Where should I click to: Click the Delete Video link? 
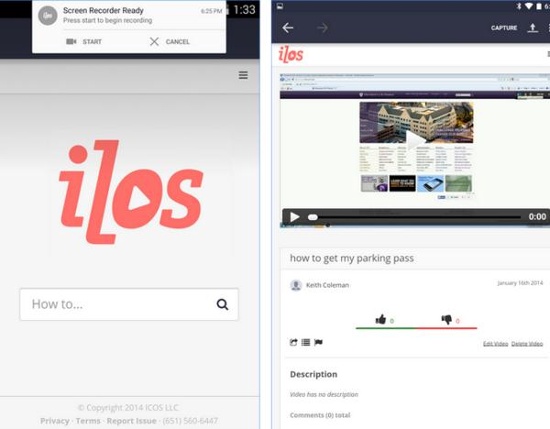coord(527,343)
